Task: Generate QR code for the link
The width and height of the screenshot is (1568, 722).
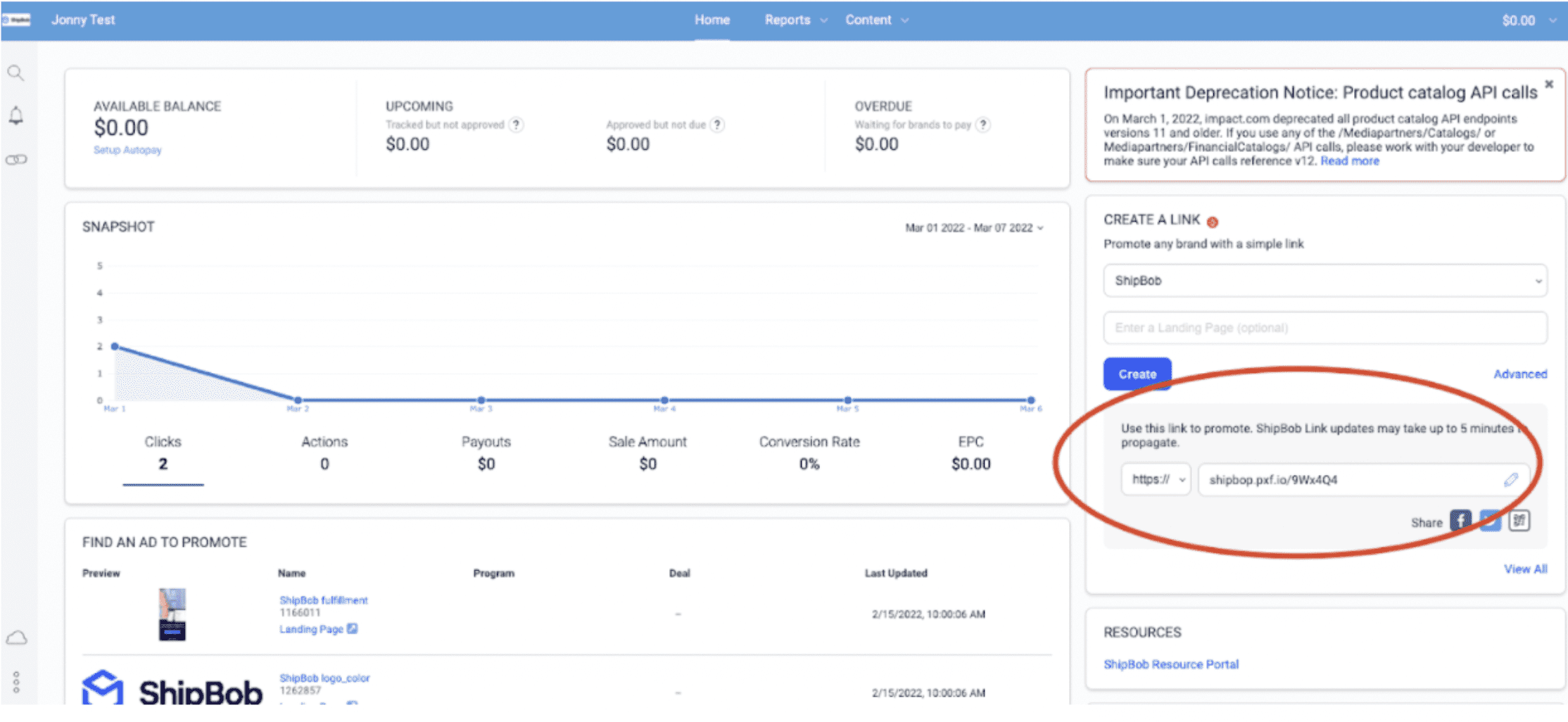Action: [x=1519, y=521]
